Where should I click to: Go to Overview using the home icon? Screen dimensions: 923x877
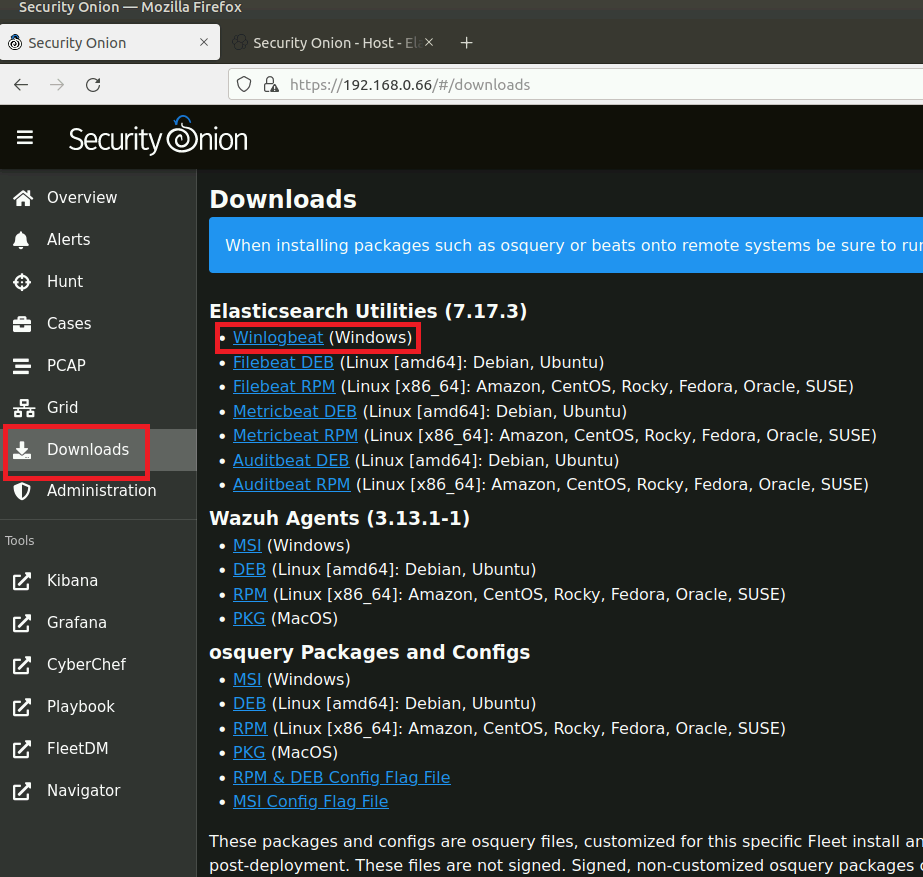click(22, 197)
